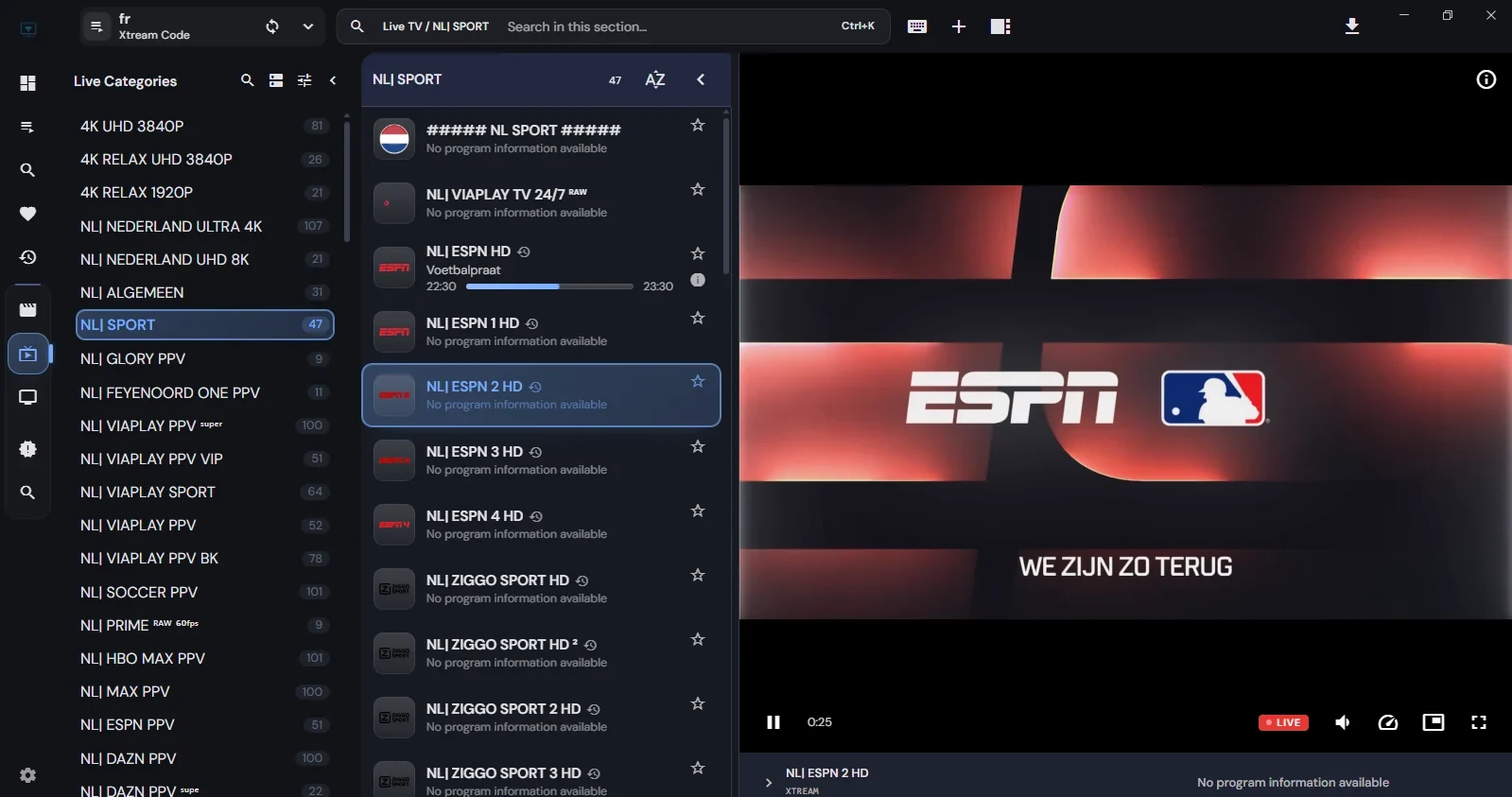Image resolution: width=1512 pixels, height=797 pixels.
Task: Favorite the NL| VIAPLAY TV 24/7 channel
Action: point(698,189)
